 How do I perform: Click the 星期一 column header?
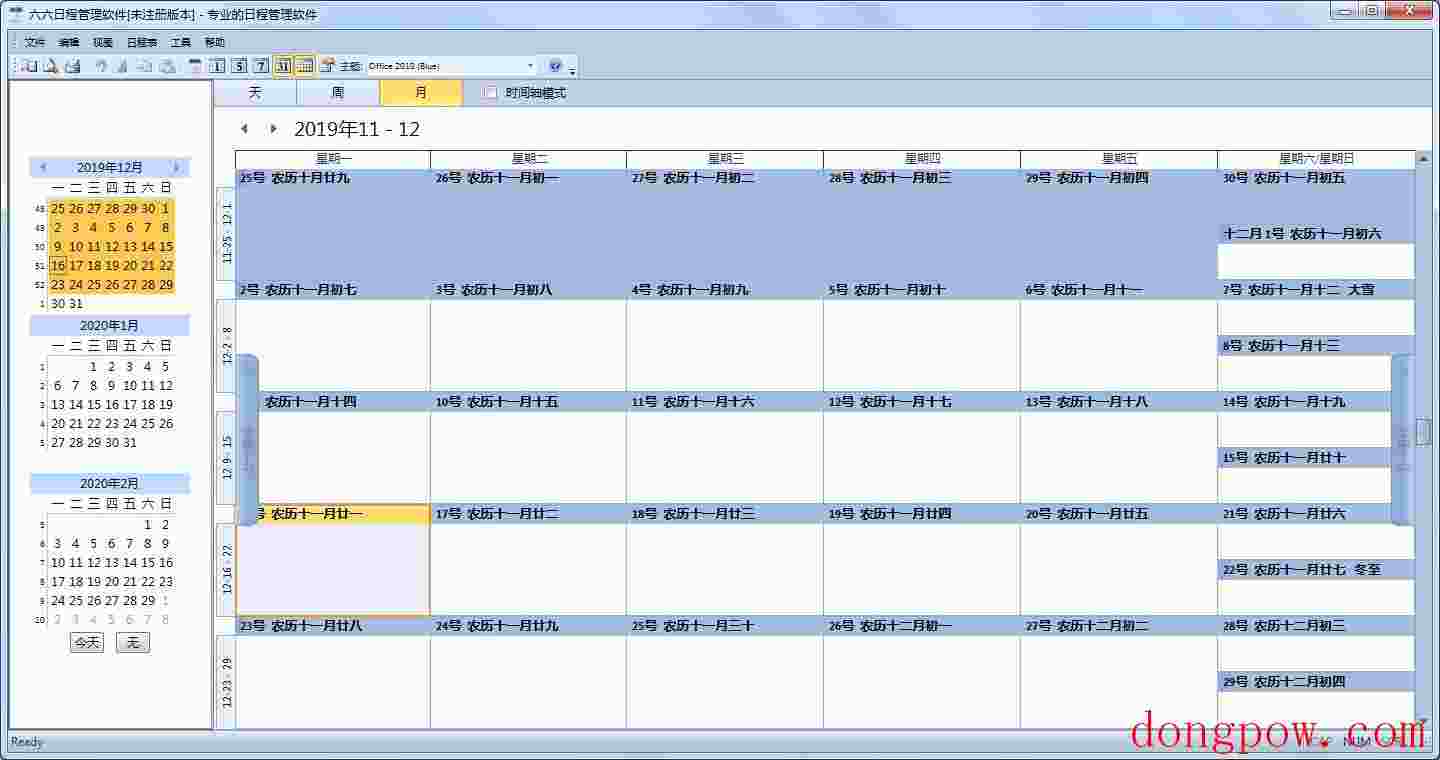[333, 159]
